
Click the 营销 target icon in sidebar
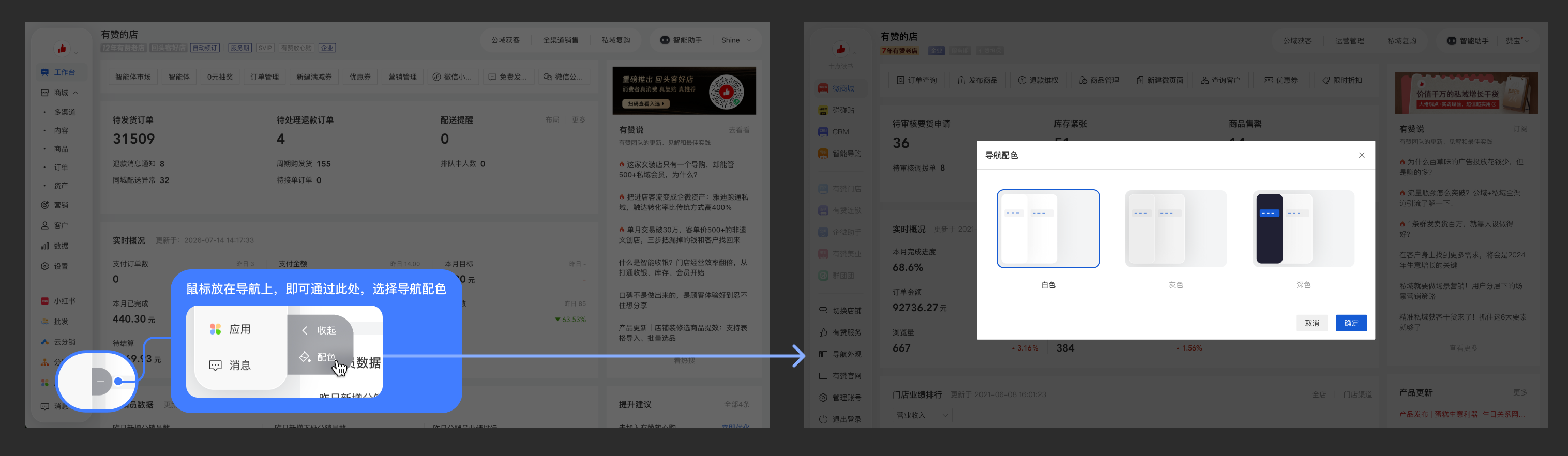tap(44, 205)
